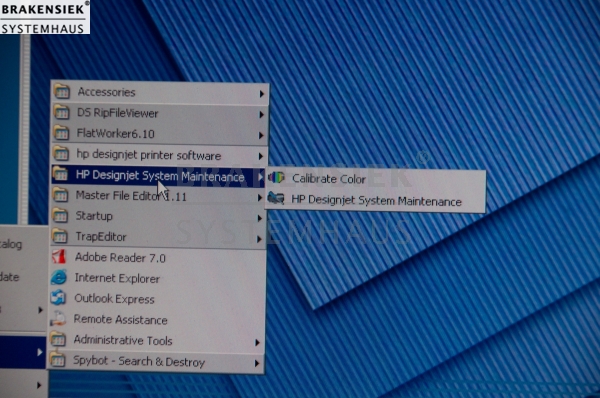Launch HP Designjet System Maintenance submenu item

pos(375,200)
